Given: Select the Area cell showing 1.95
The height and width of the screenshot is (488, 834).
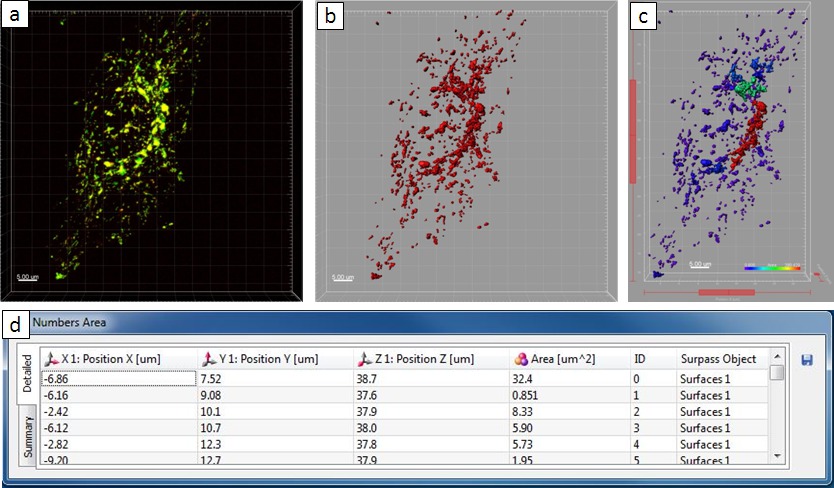Looking at the screenshot, I should coord(570,459).
